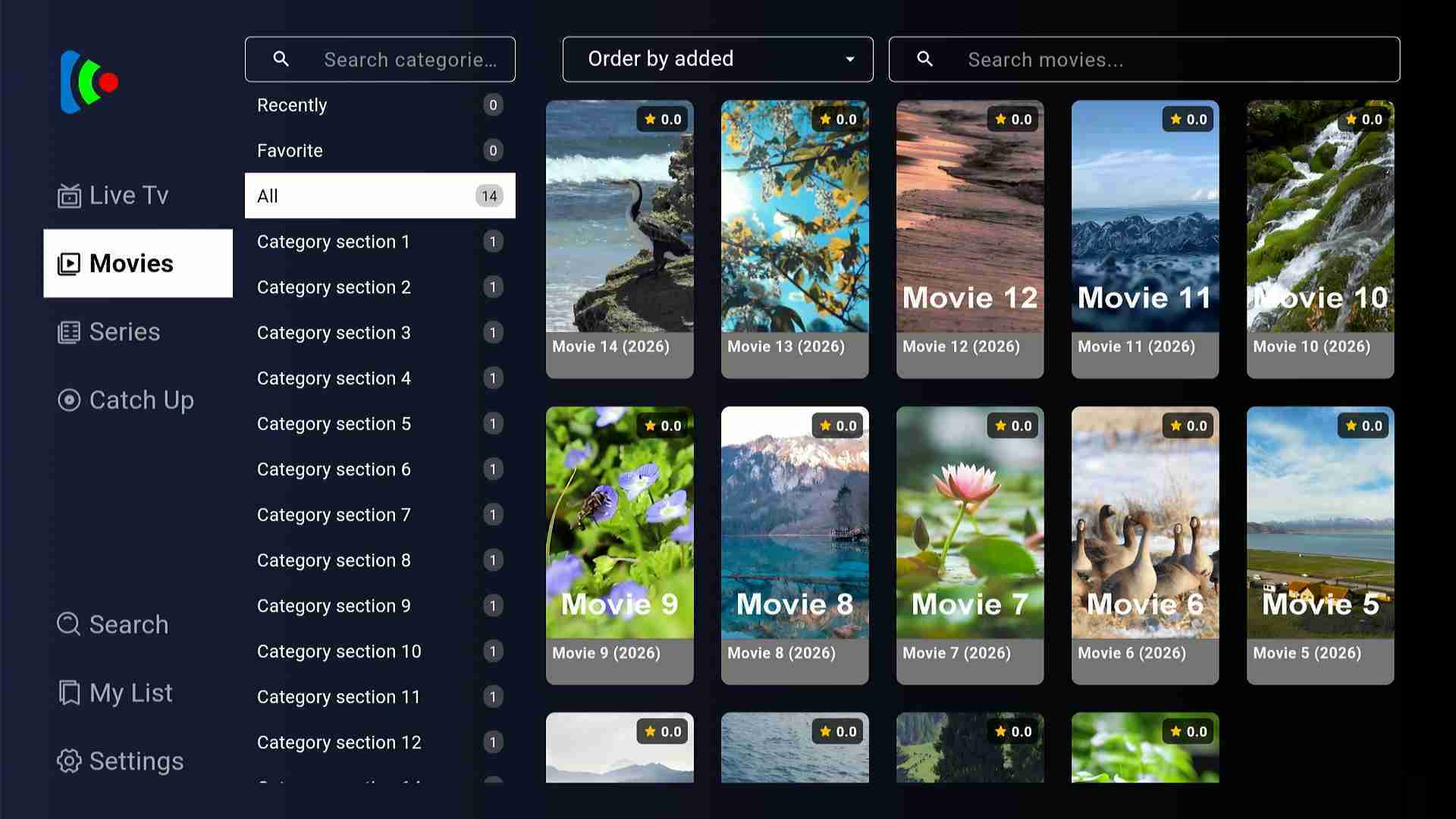Click the star rating badge on Movie 6

[x=1189, y=425]
